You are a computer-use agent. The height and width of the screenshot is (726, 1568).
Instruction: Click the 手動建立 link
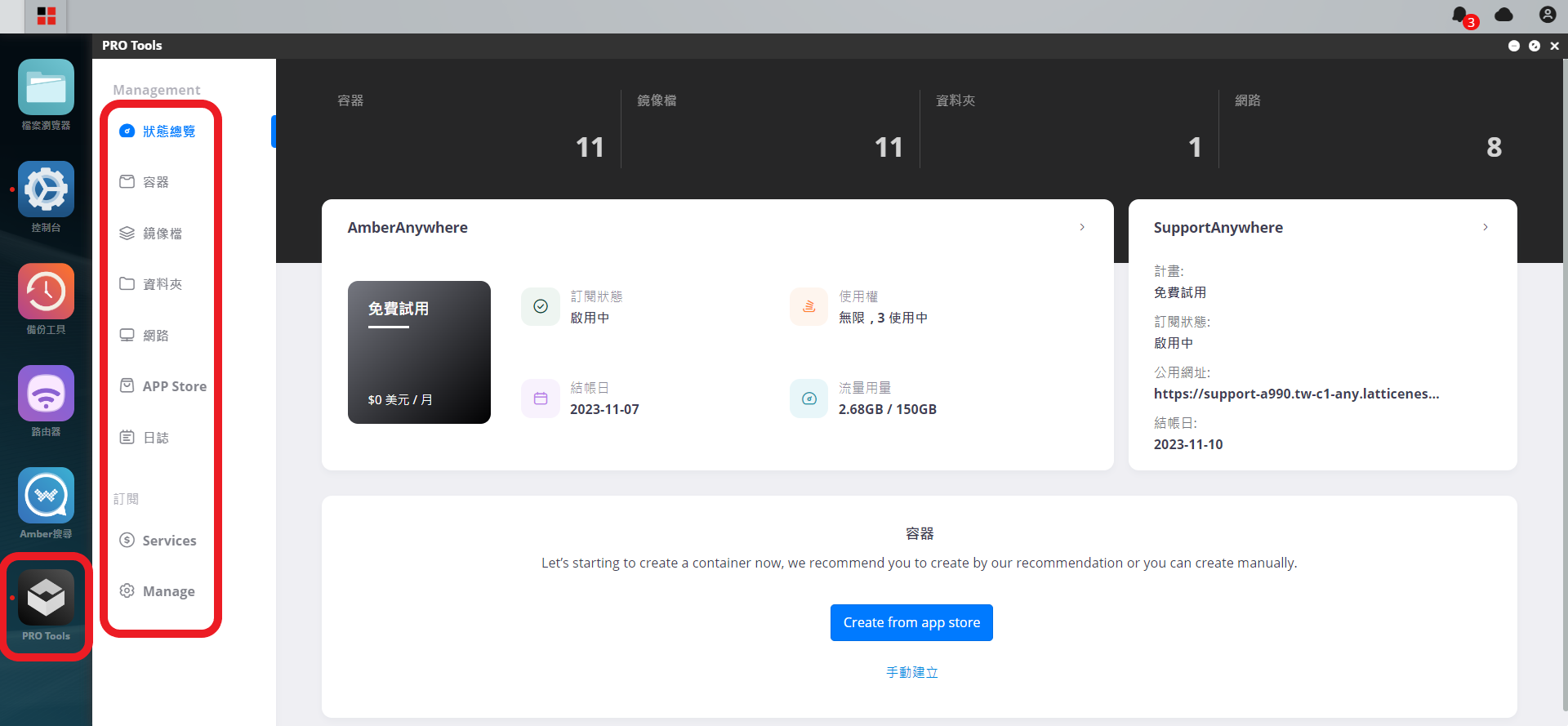(912, 672)
